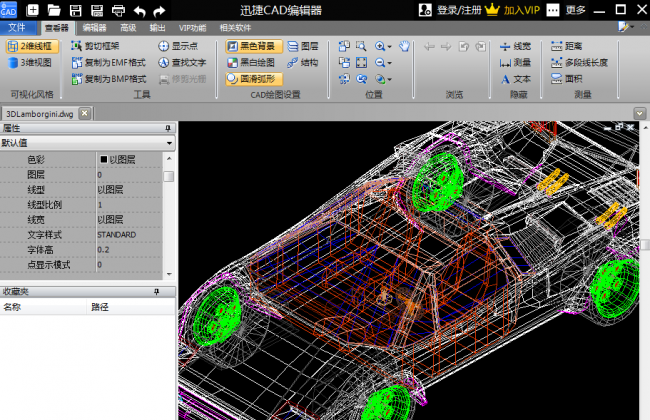Save the drawing with the floppy disk icon
650x420 pixels.
point(75,10)
